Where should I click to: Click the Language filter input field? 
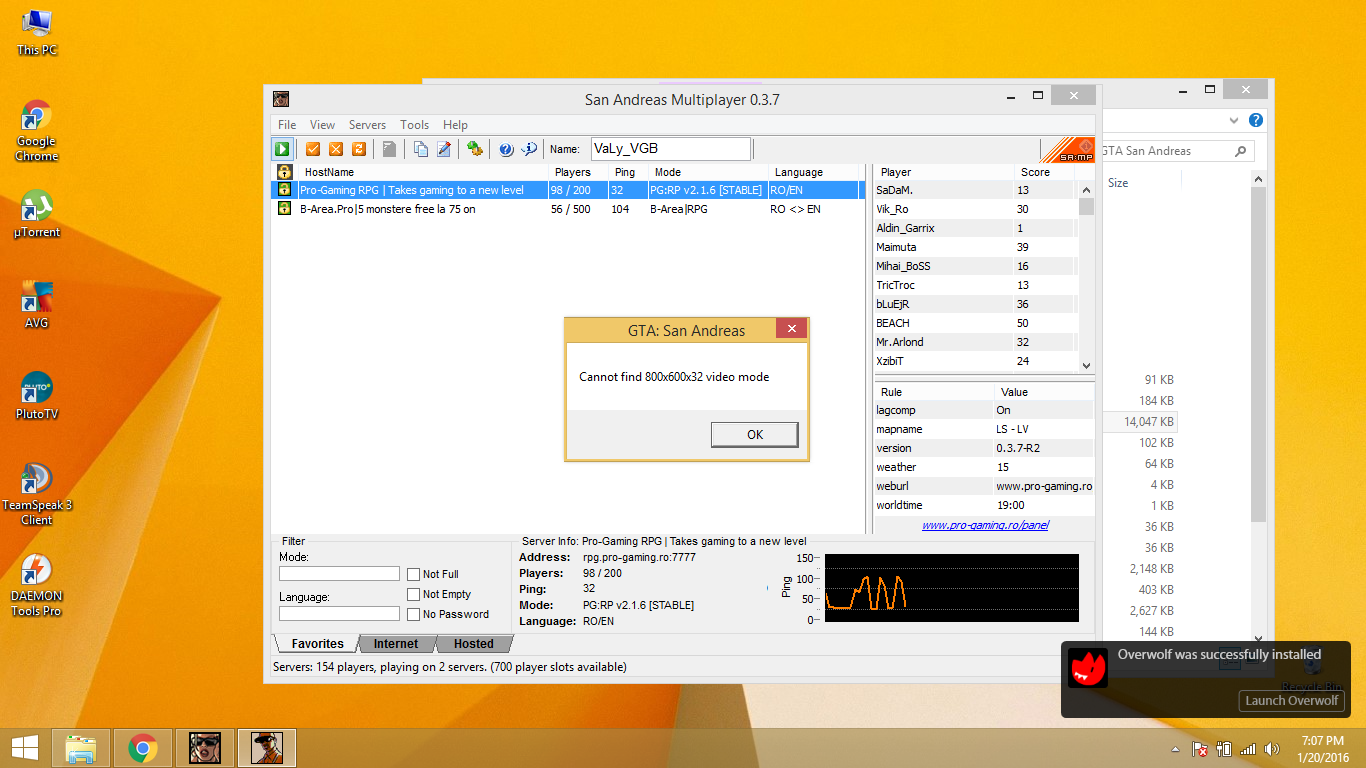coord(339,614)
